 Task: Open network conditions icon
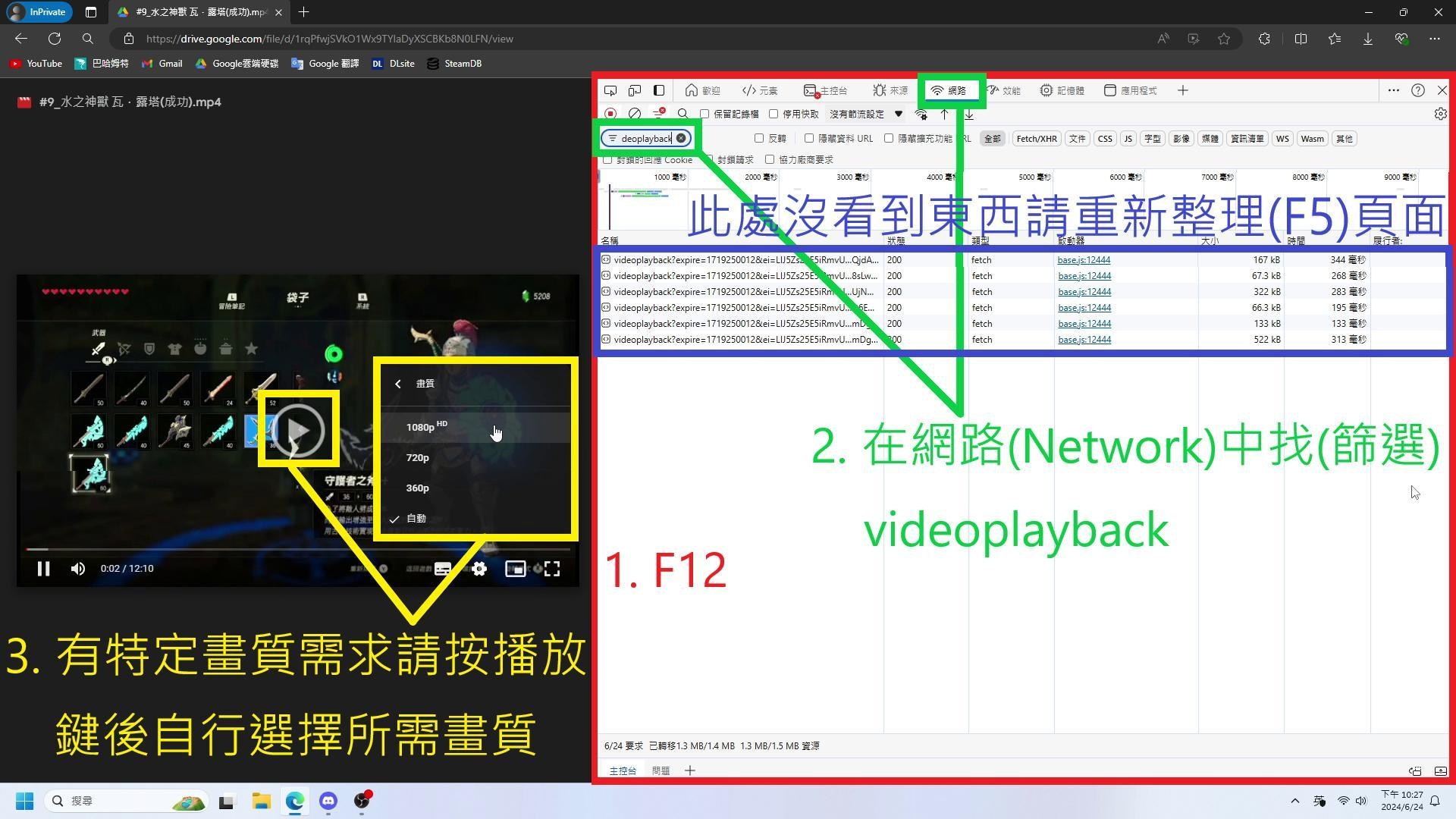click(921, 115)
